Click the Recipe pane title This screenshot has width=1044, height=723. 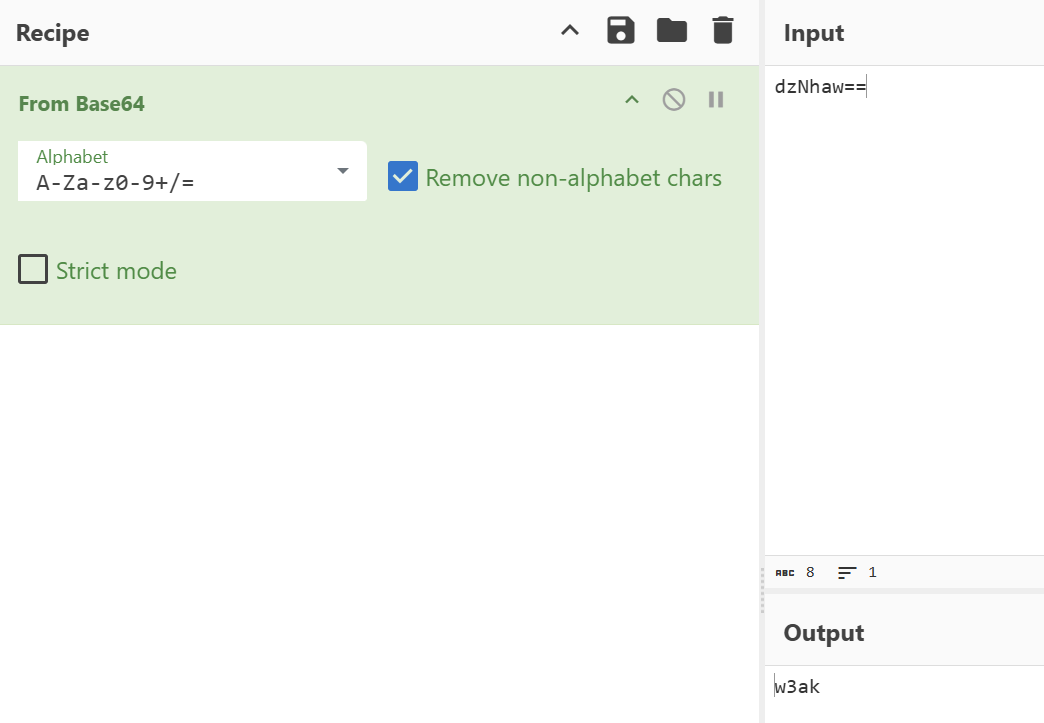[53, 33]
